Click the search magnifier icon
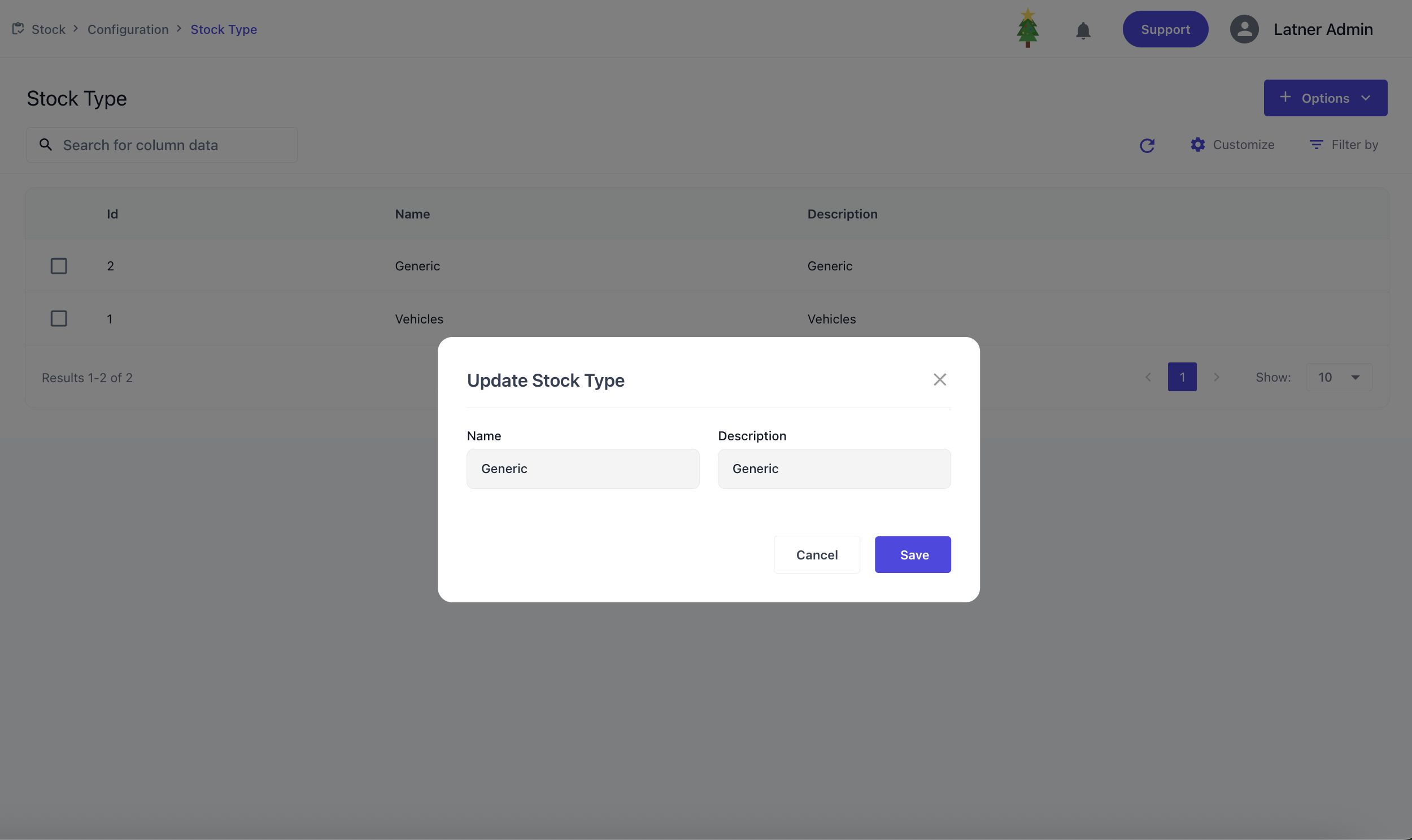 (x=46, y=145)
